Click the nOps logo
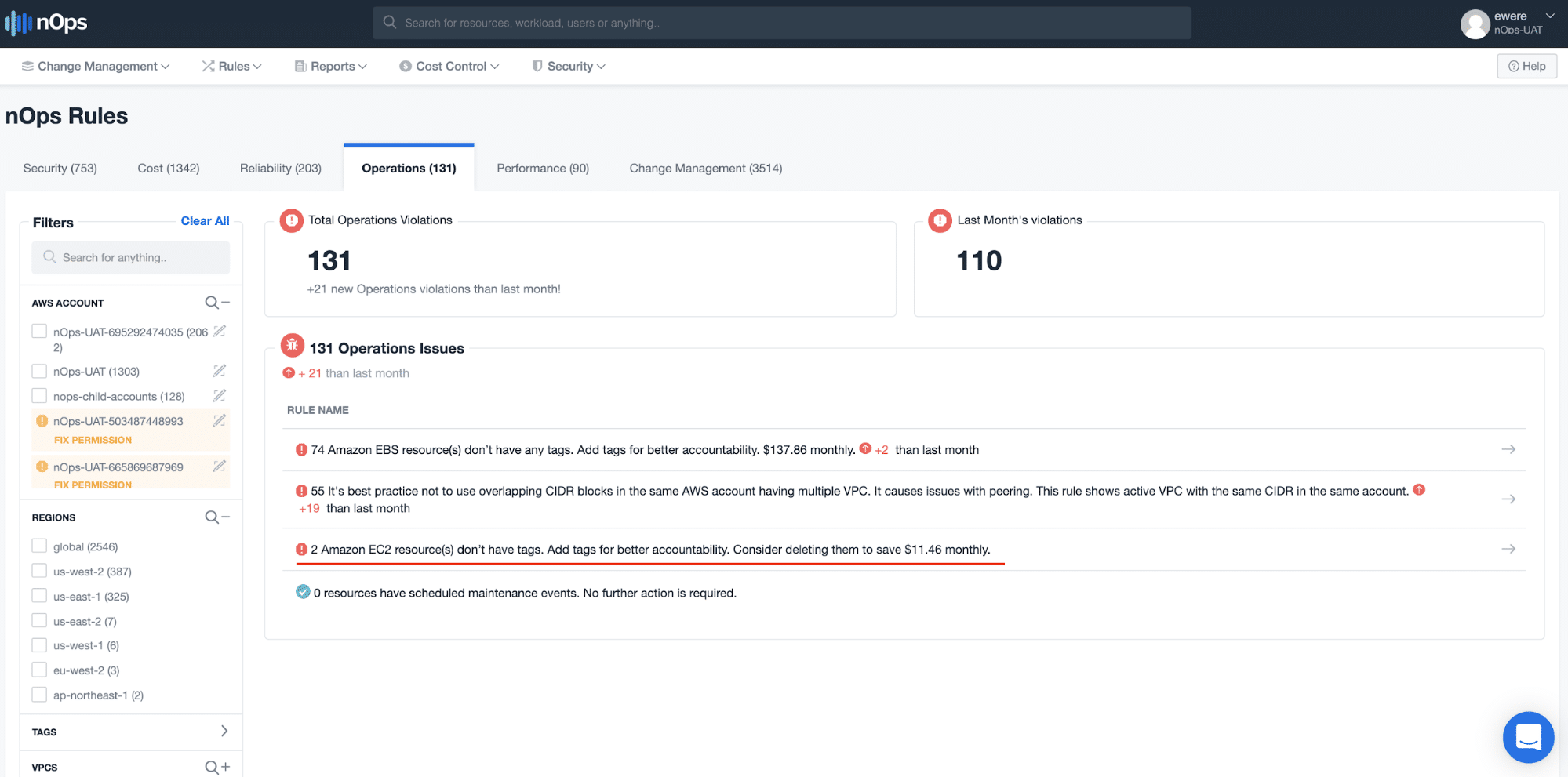The height and width of the screenshot is (777, 1568). (47, 23)
